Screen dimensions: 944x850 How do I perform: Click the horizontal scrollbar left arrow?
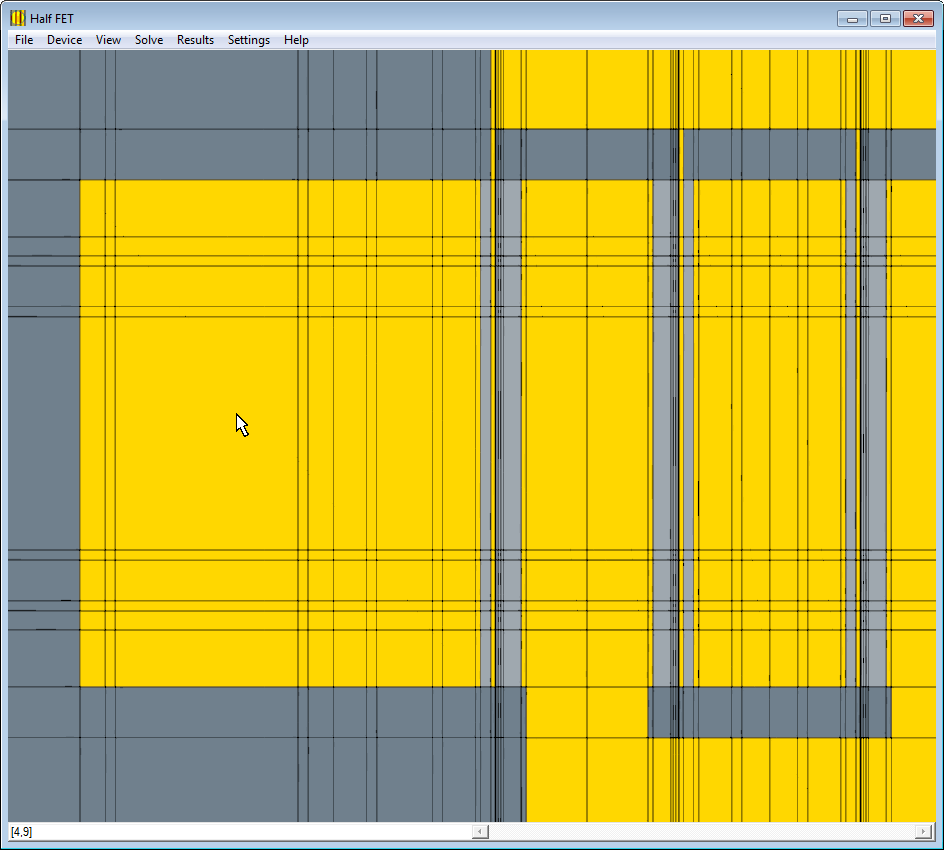click(x=480, y=831)
